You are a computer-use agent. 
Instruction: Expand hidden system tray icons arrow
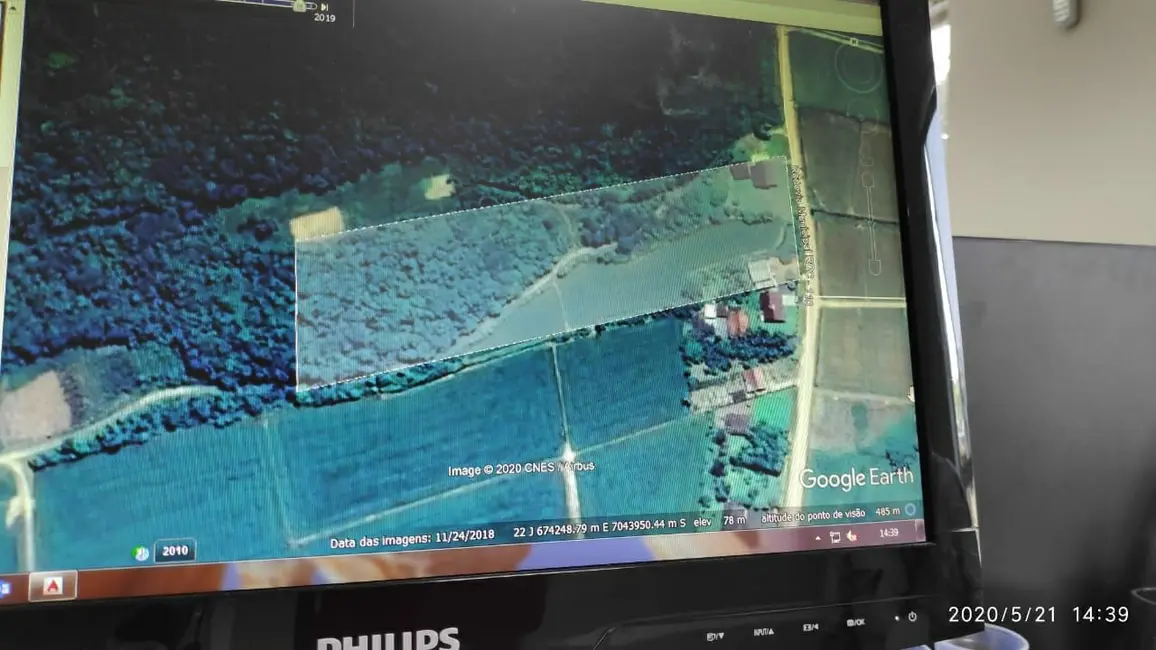coord(818,537)
